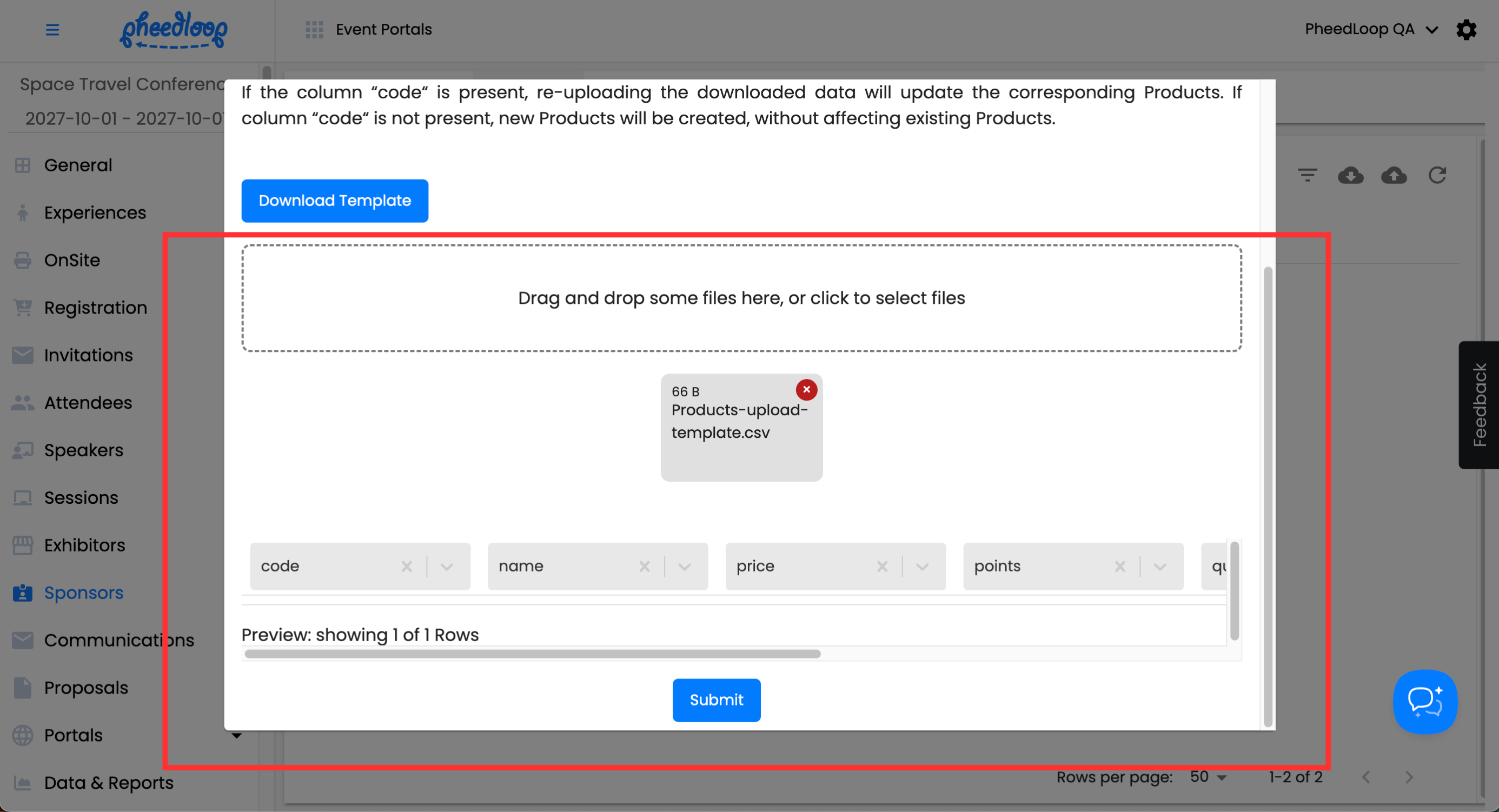Open the Registration sidebar menu
The image size is (1499, 812).
95,308
